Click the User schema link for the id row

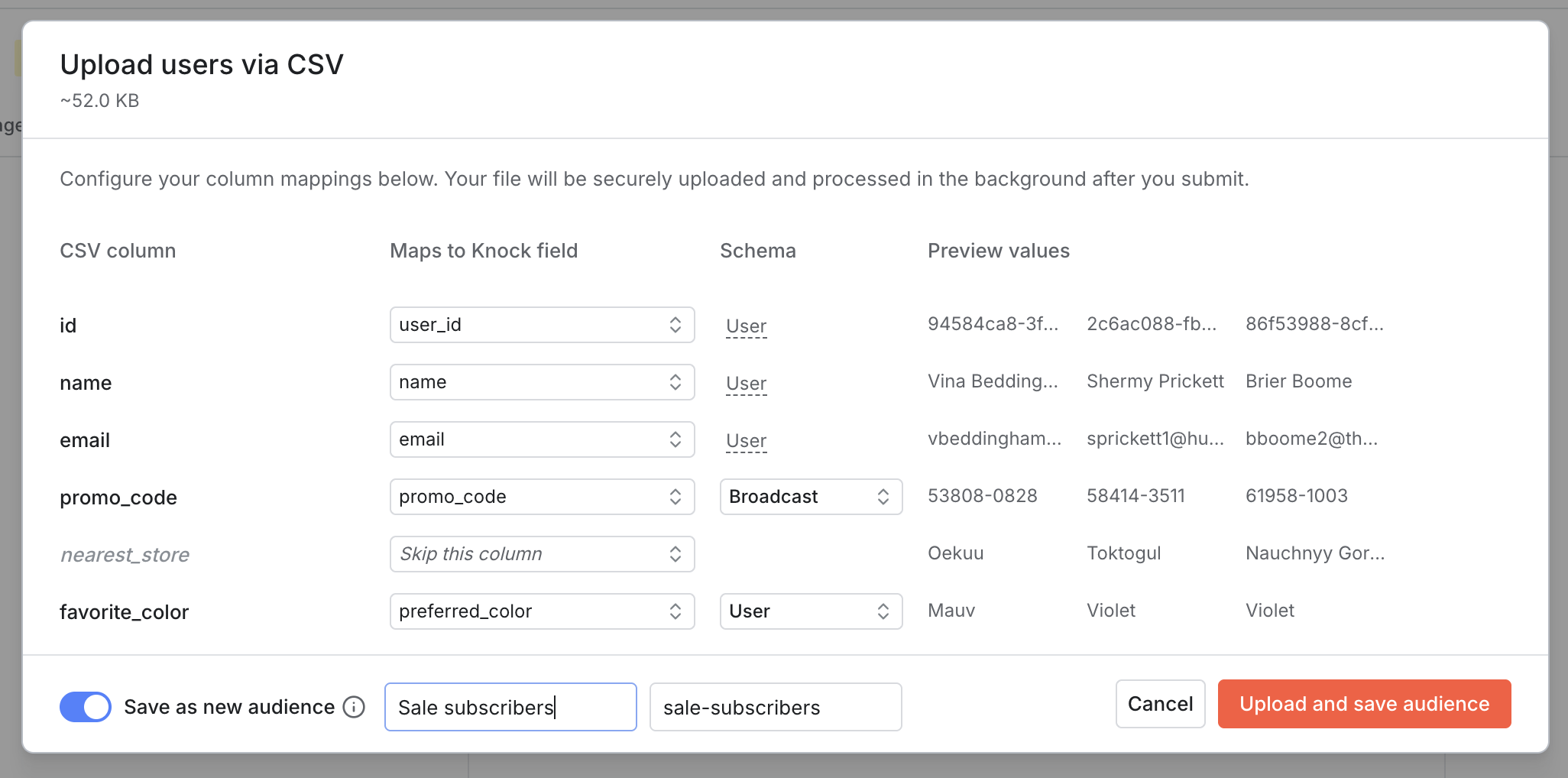tap(745, 326)
